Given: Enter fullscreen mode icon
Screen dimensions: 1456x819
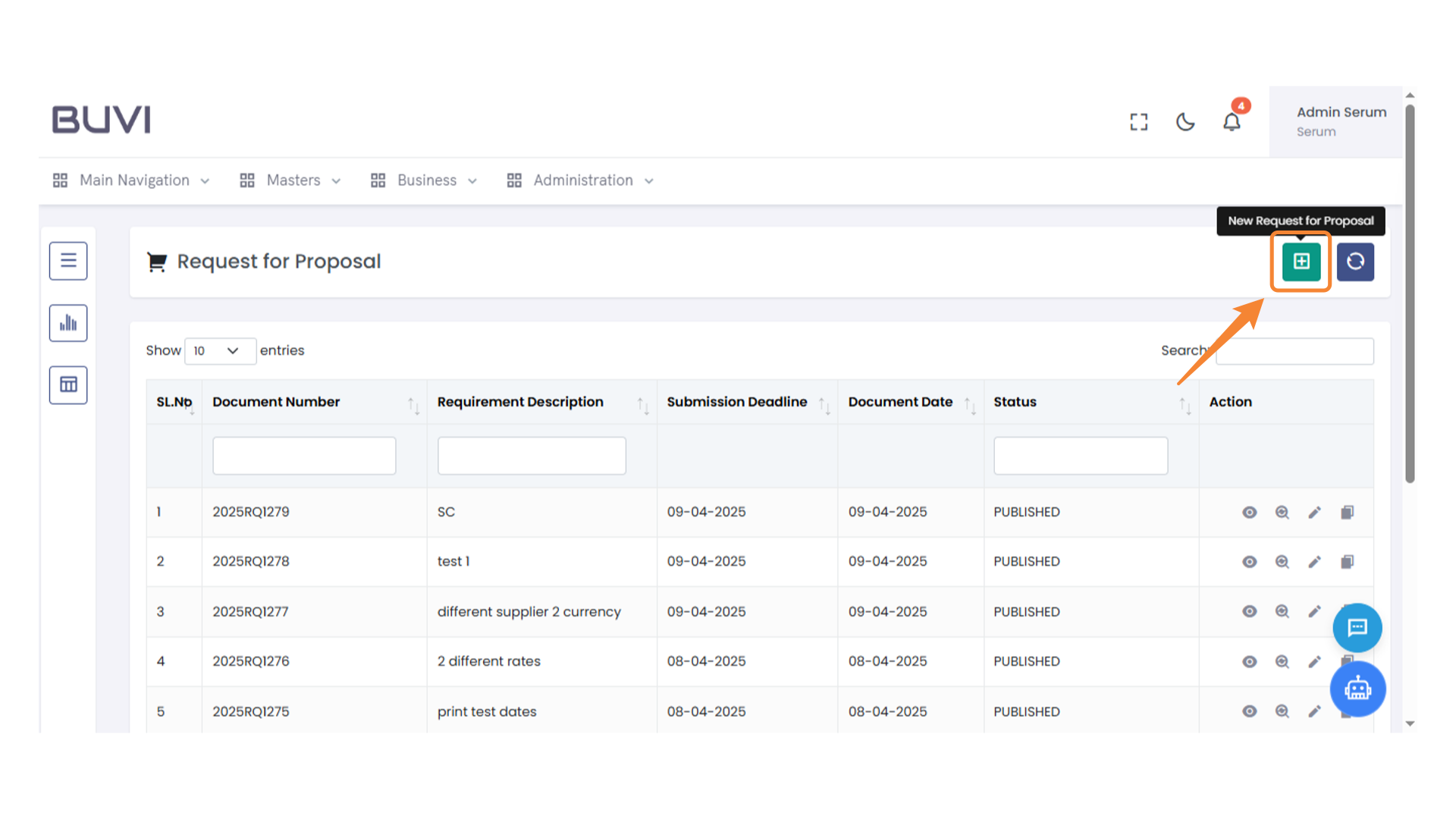Looking at the screenshot, I should [1138, 122].
